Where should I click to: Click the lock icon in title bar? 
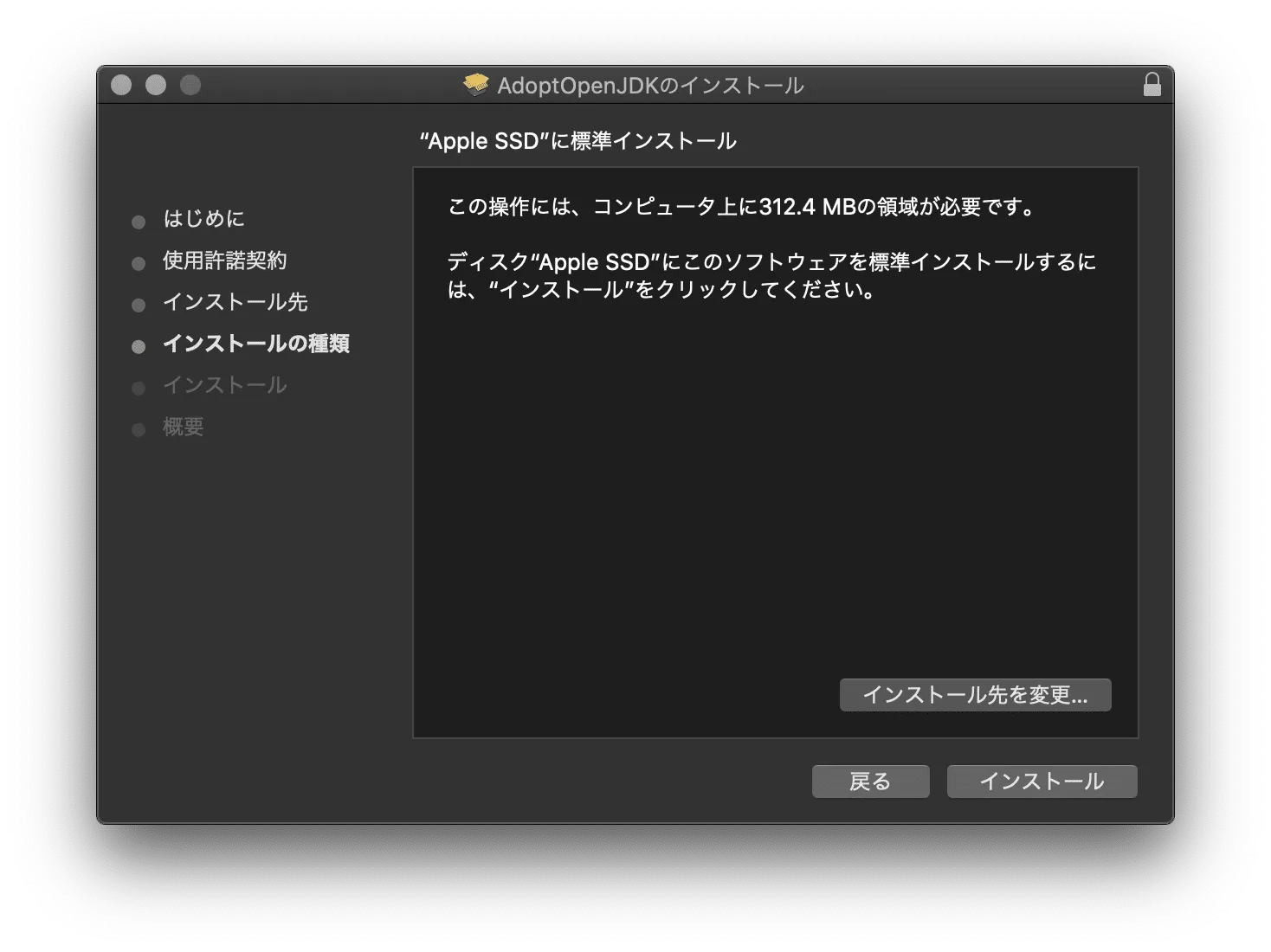tap(1152, 84)
